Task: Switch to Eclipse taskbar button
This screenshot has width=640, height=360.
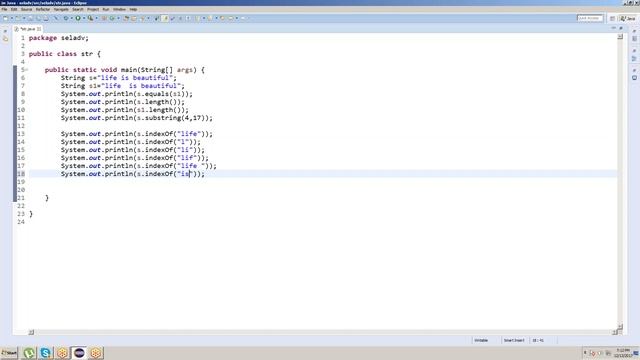Action: pyautogui.click(x=79, y=353)
